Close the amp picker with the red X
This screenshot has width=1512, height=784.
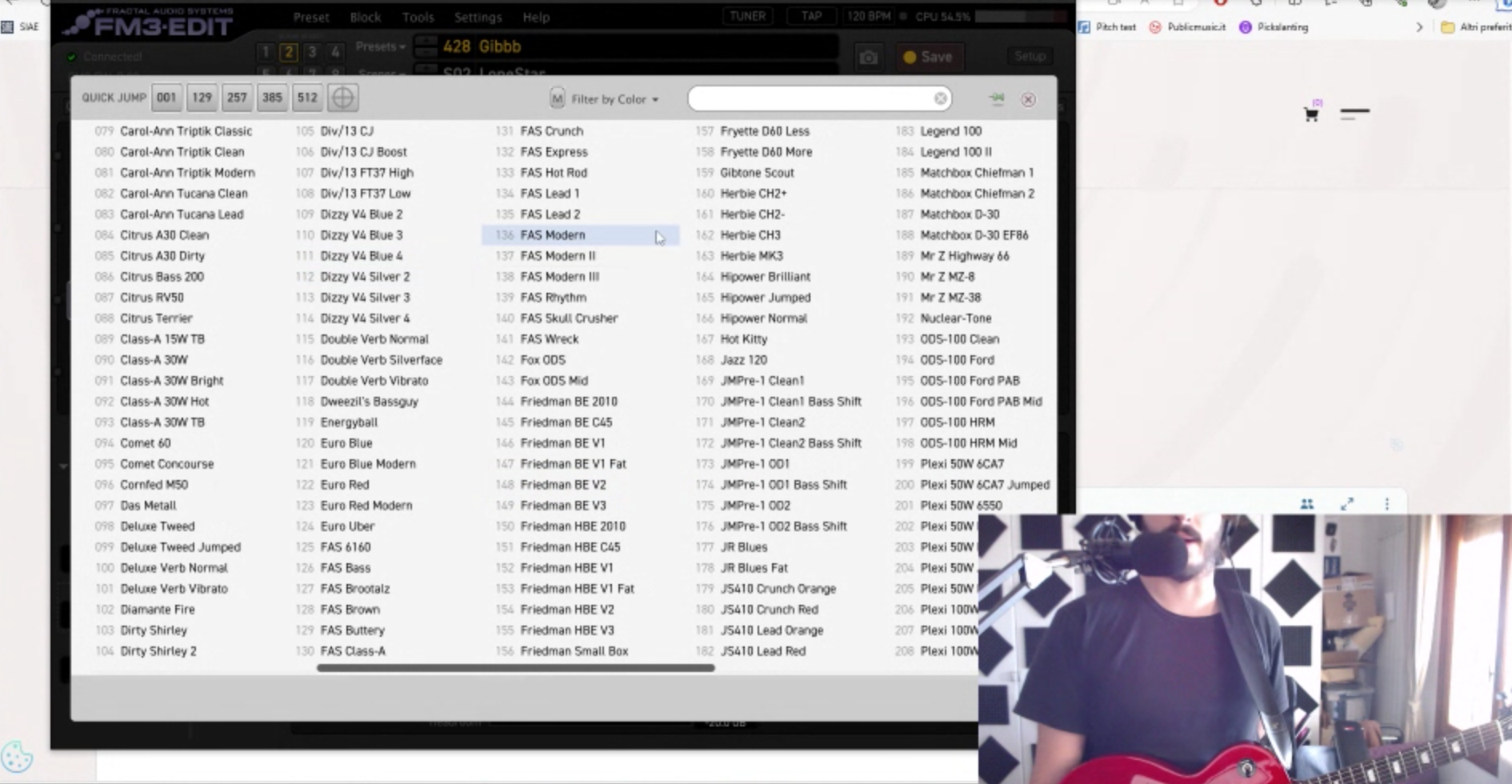click(1028, 99)
